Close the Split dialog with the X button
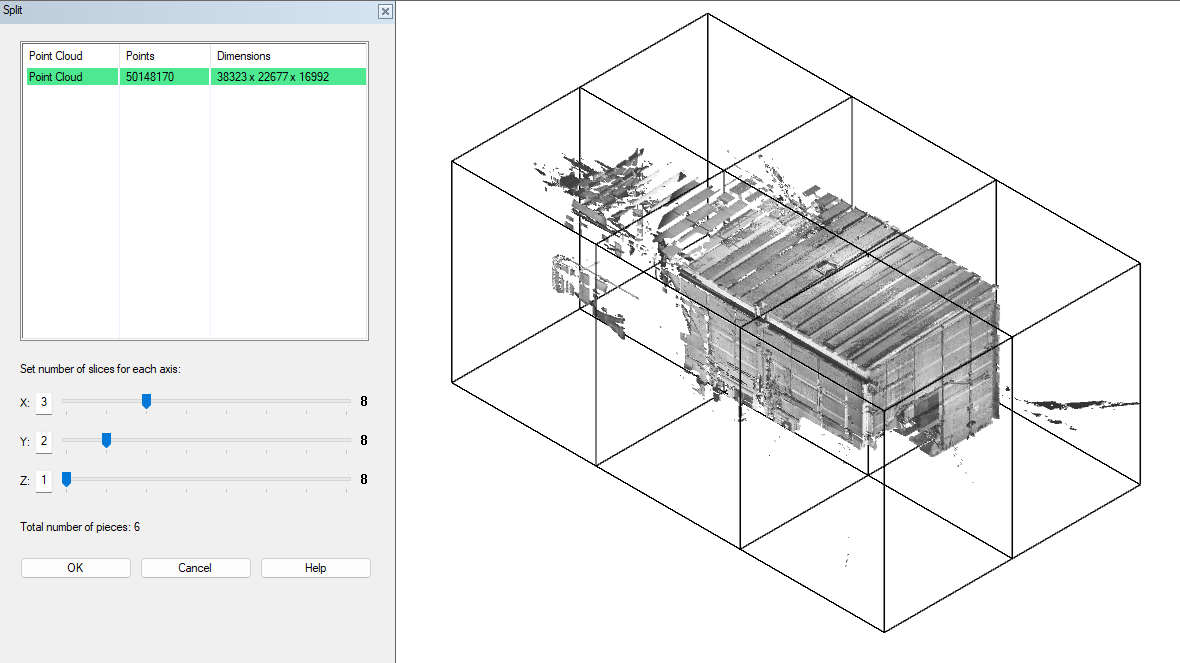Screen dimensions: 1180x663 [x=385, y=11]
